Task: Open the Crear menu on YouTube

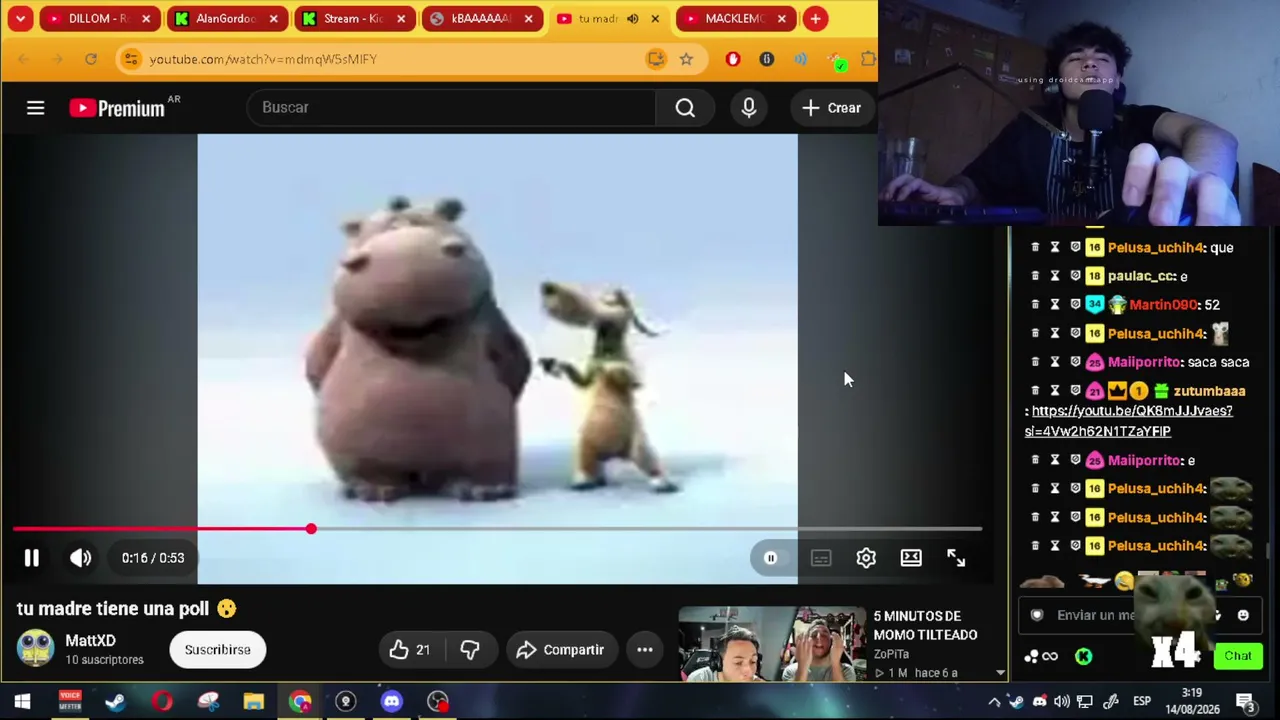Action: click(832, 108)
